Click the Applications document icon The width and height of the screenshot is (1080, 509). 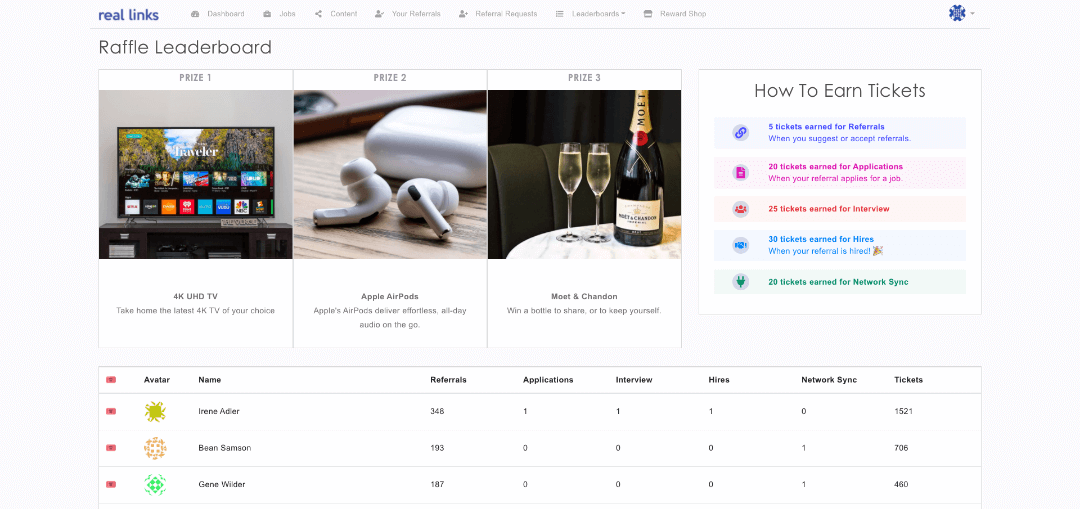point(740,172)
